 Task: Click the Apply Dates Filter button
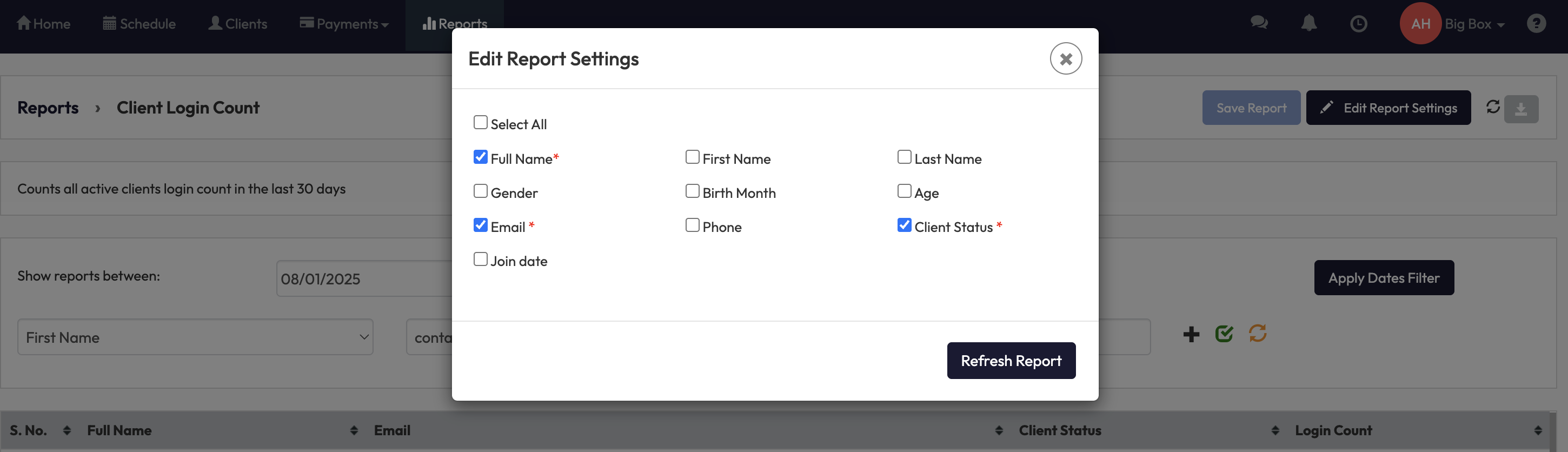coord(1383,278)
